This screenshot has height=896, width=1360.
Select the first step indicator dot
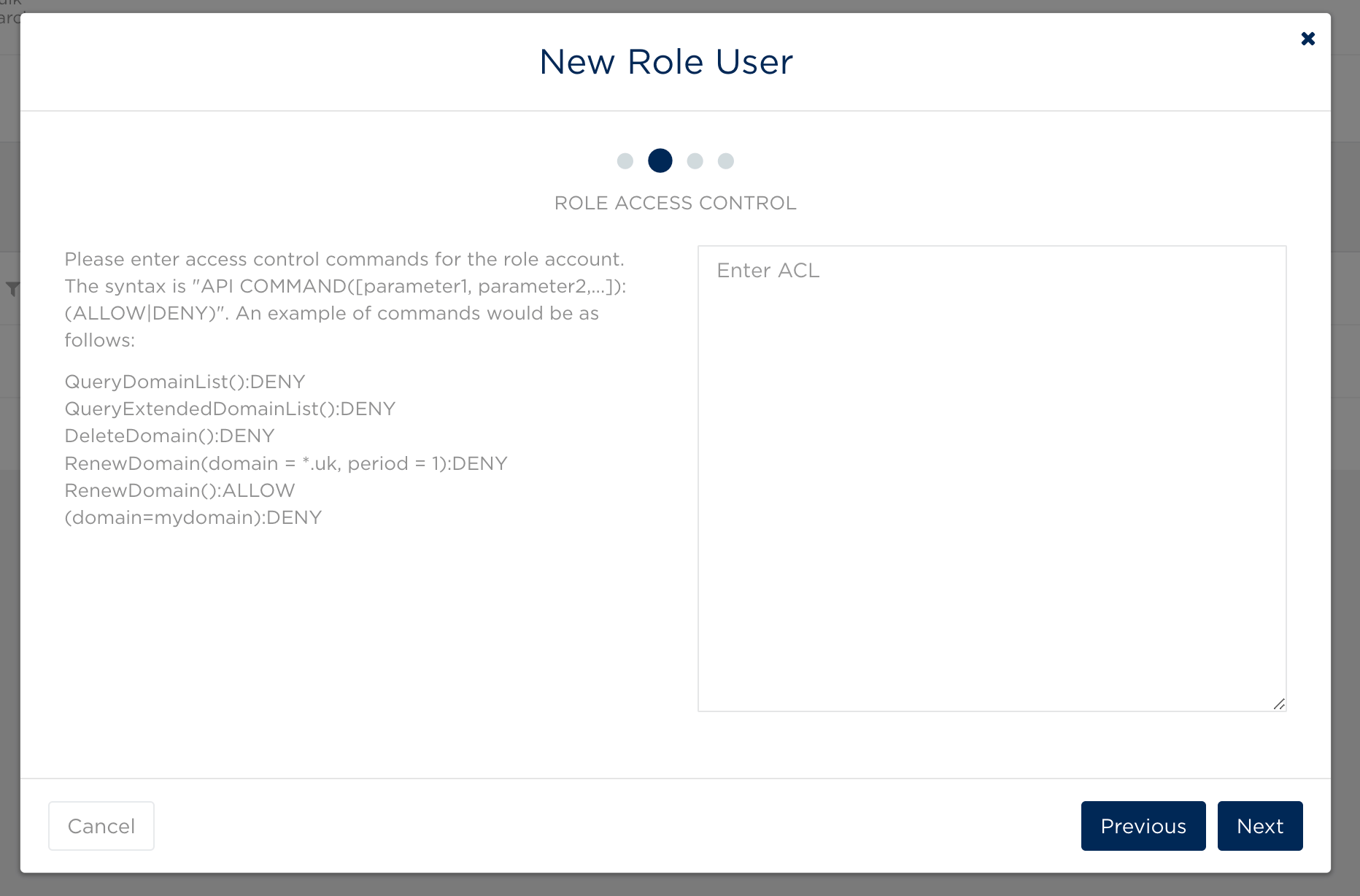(x=625, y=161)
